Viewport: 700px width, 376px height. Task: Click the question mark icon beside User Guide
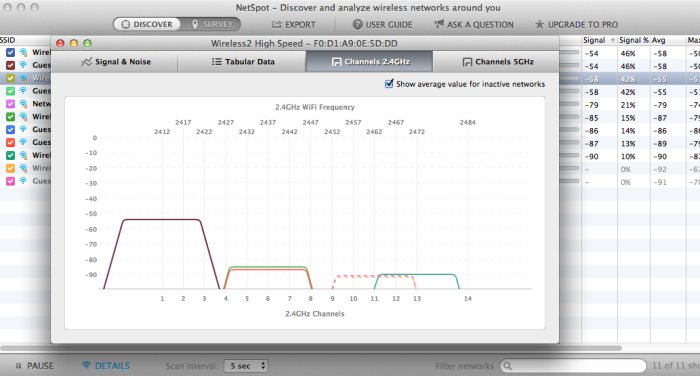pyautogui.click(x=357, y=24)
